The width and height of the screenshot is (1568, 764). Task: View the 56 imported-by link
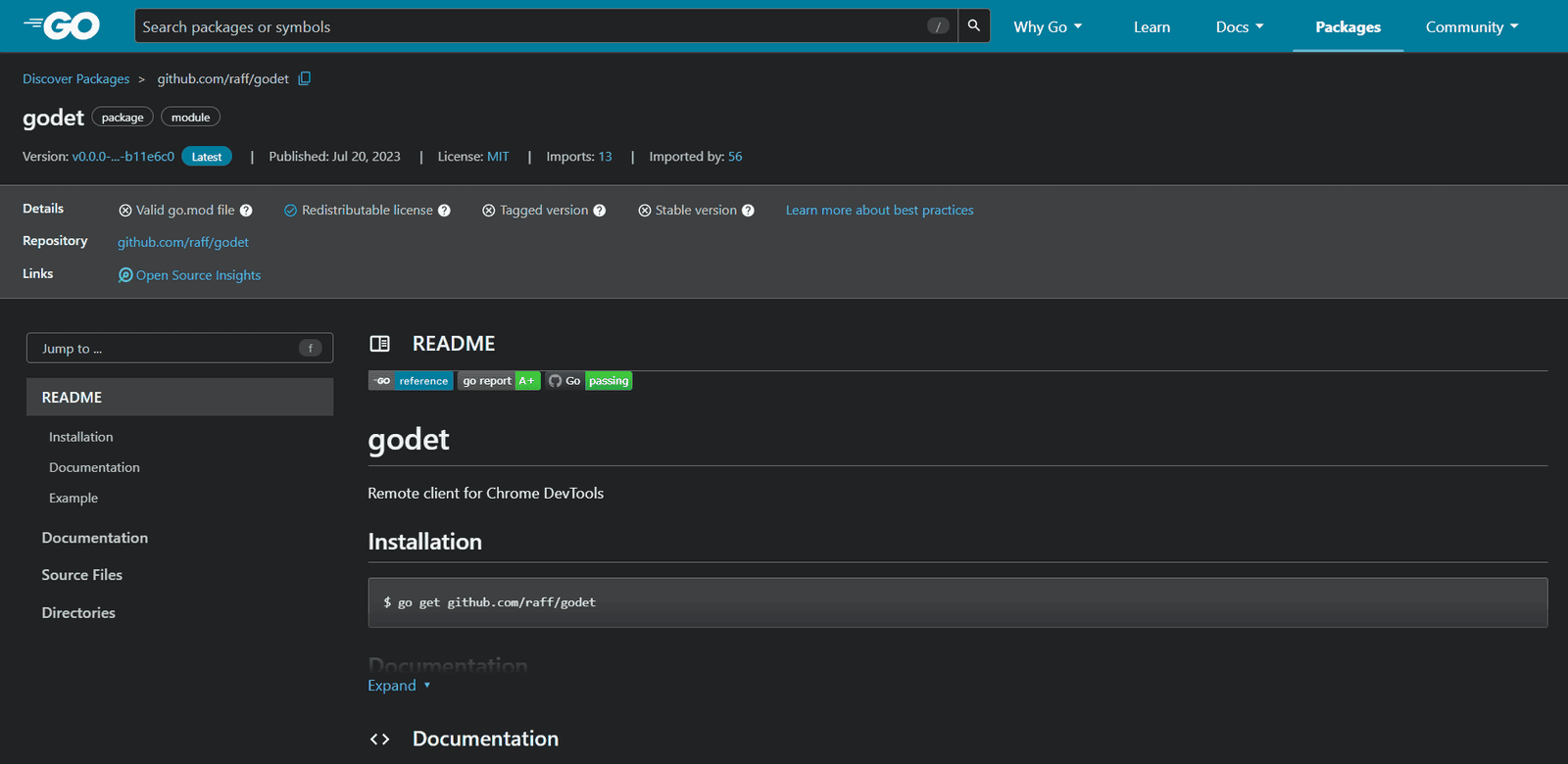pyautogui.click(x=735, y=157)
